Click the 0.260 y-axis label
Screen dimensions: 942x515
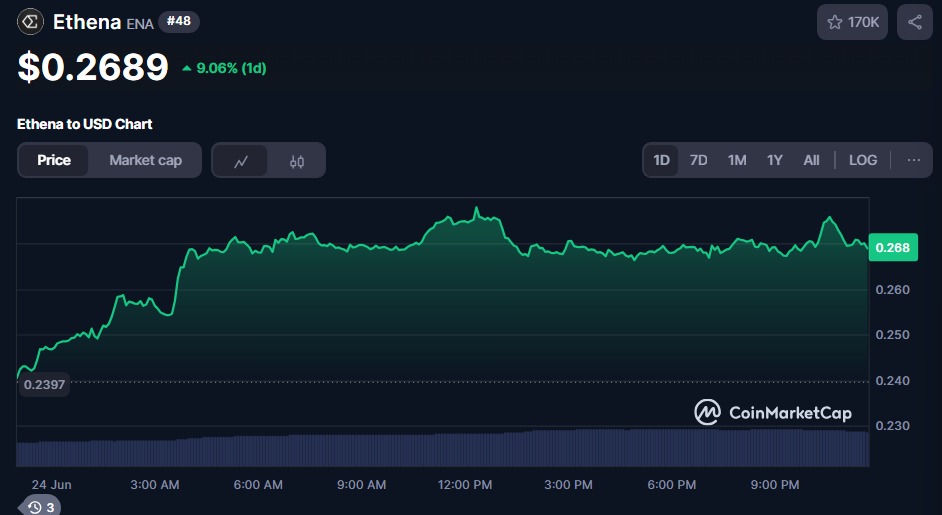[893, 290]
